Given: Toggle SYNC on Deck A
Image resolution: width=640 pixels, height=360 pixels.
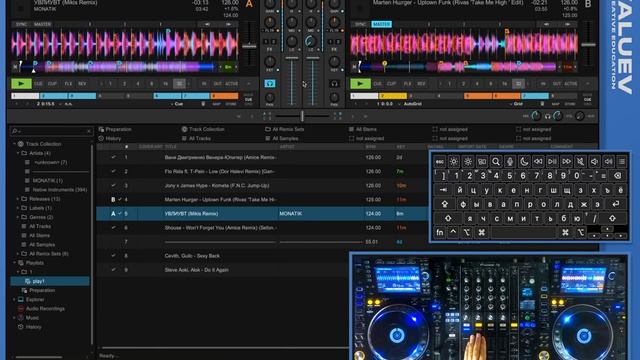Looking at the screenshot, I should pos(21,24).
